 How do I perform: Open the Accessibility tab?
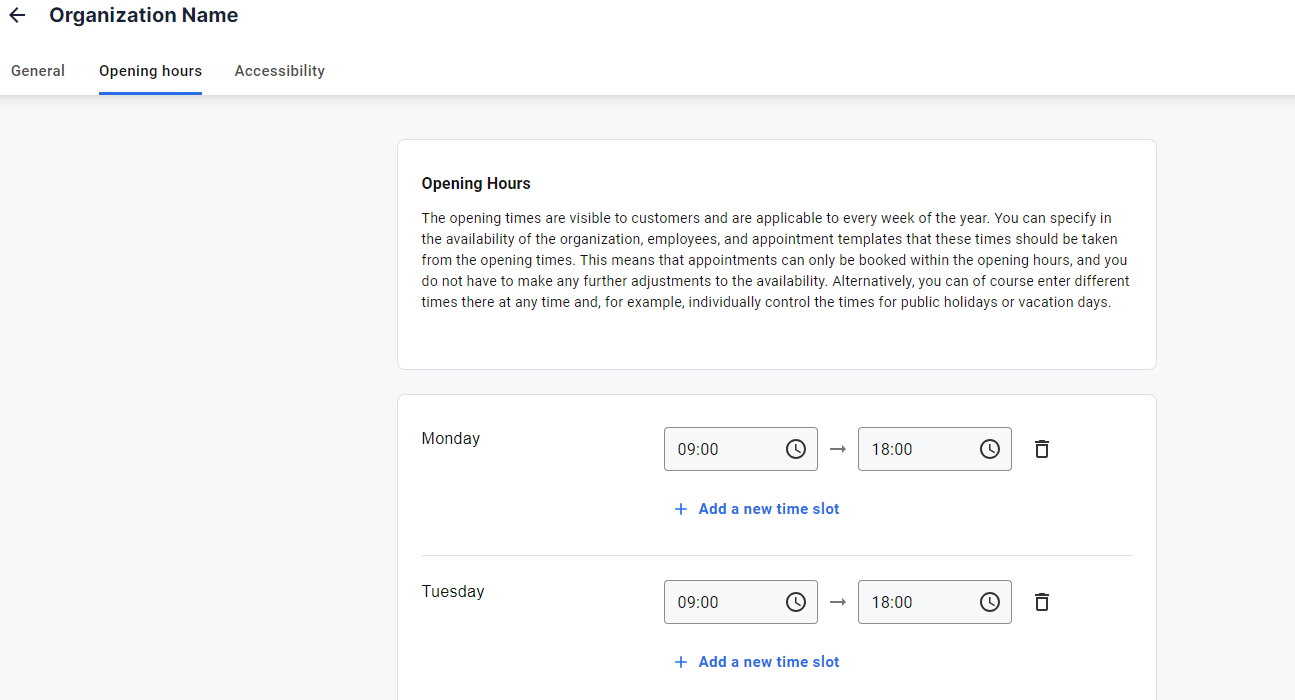point(280,71)
